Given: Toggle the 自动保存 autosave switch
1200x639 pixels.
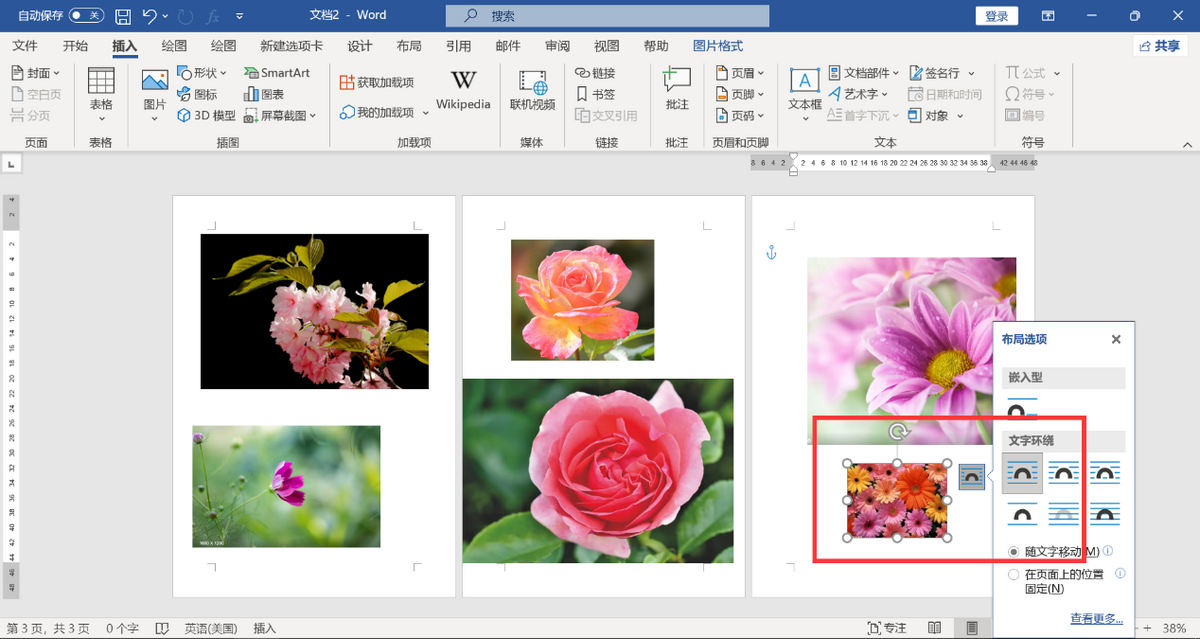Looking at the screenshot, I should point(86,16).
